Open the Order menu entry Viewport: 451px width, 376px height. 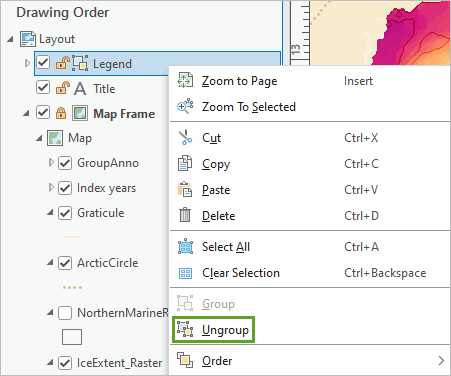(310, 361)
